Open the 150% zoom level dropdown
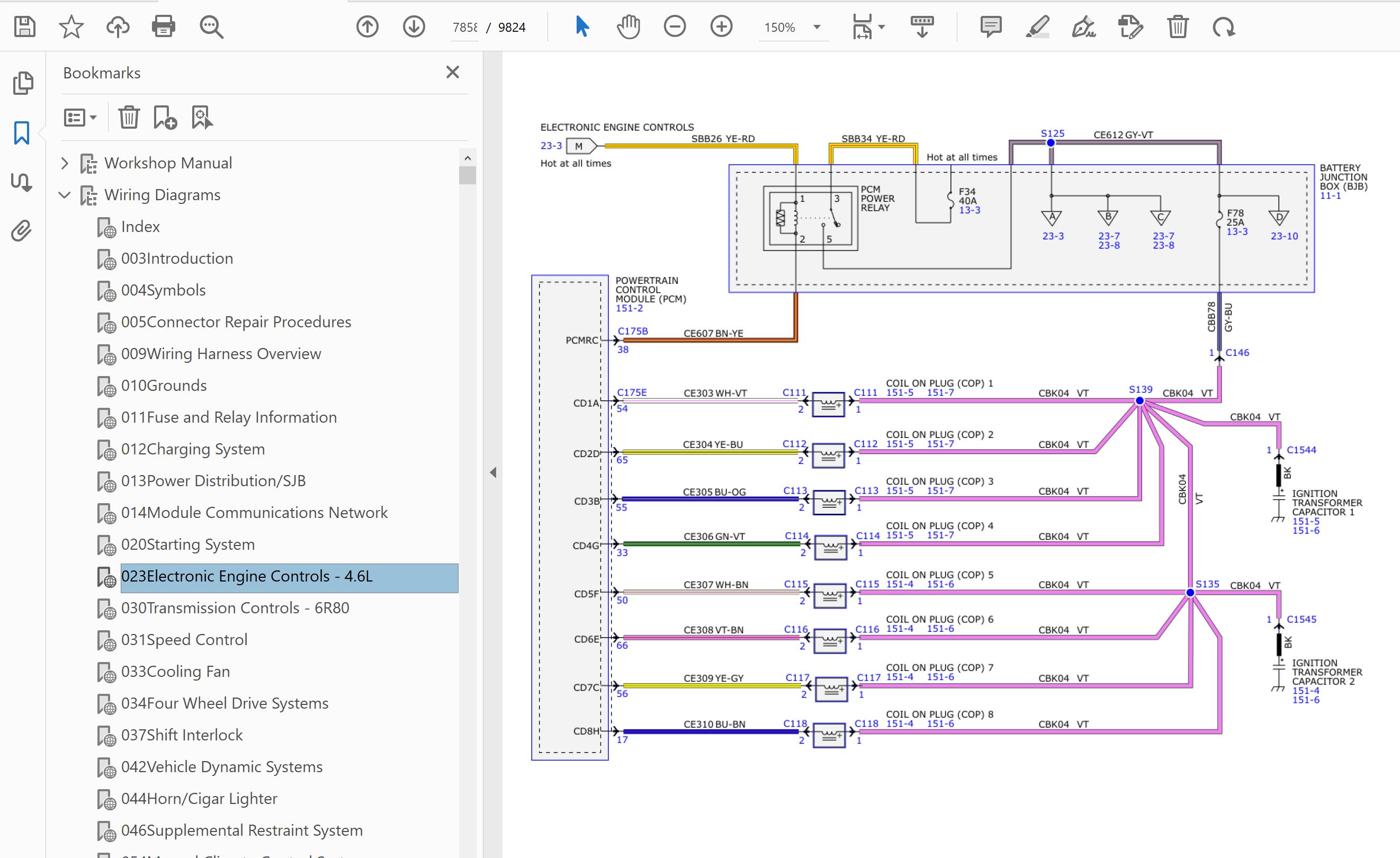This screenshot has height=858, width=1400. coord(816,26)
